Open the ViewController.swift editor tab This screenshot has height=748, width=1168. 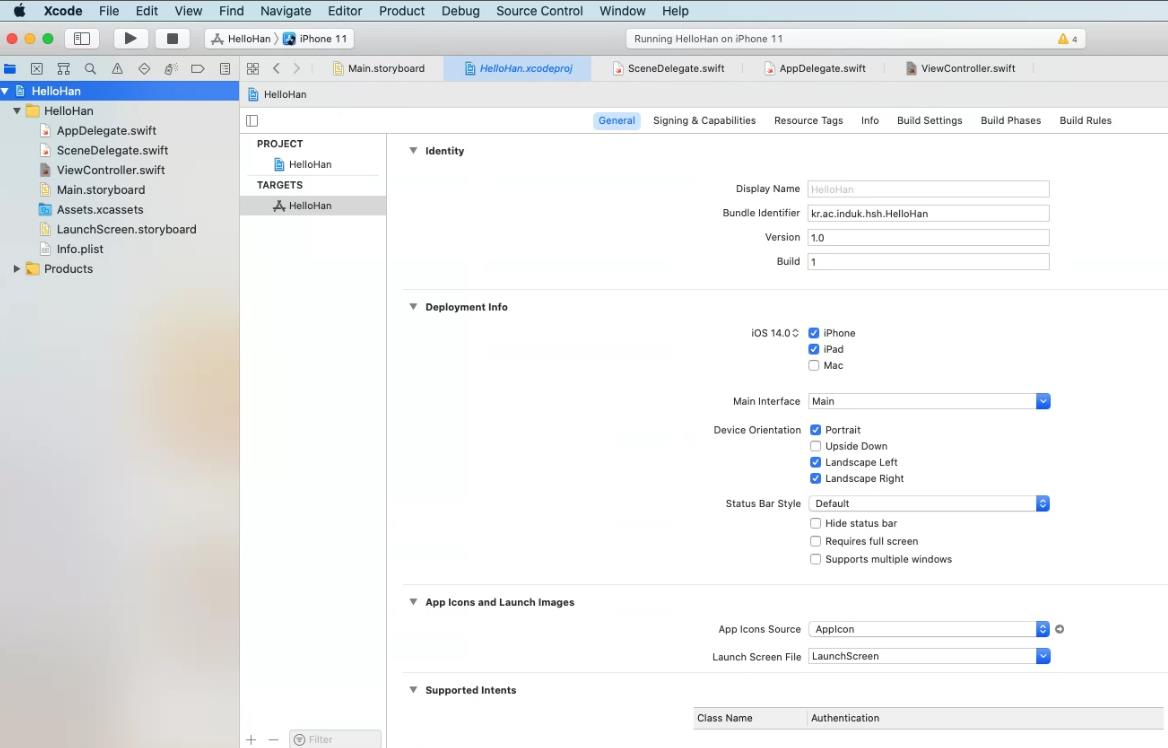point(961,69)
